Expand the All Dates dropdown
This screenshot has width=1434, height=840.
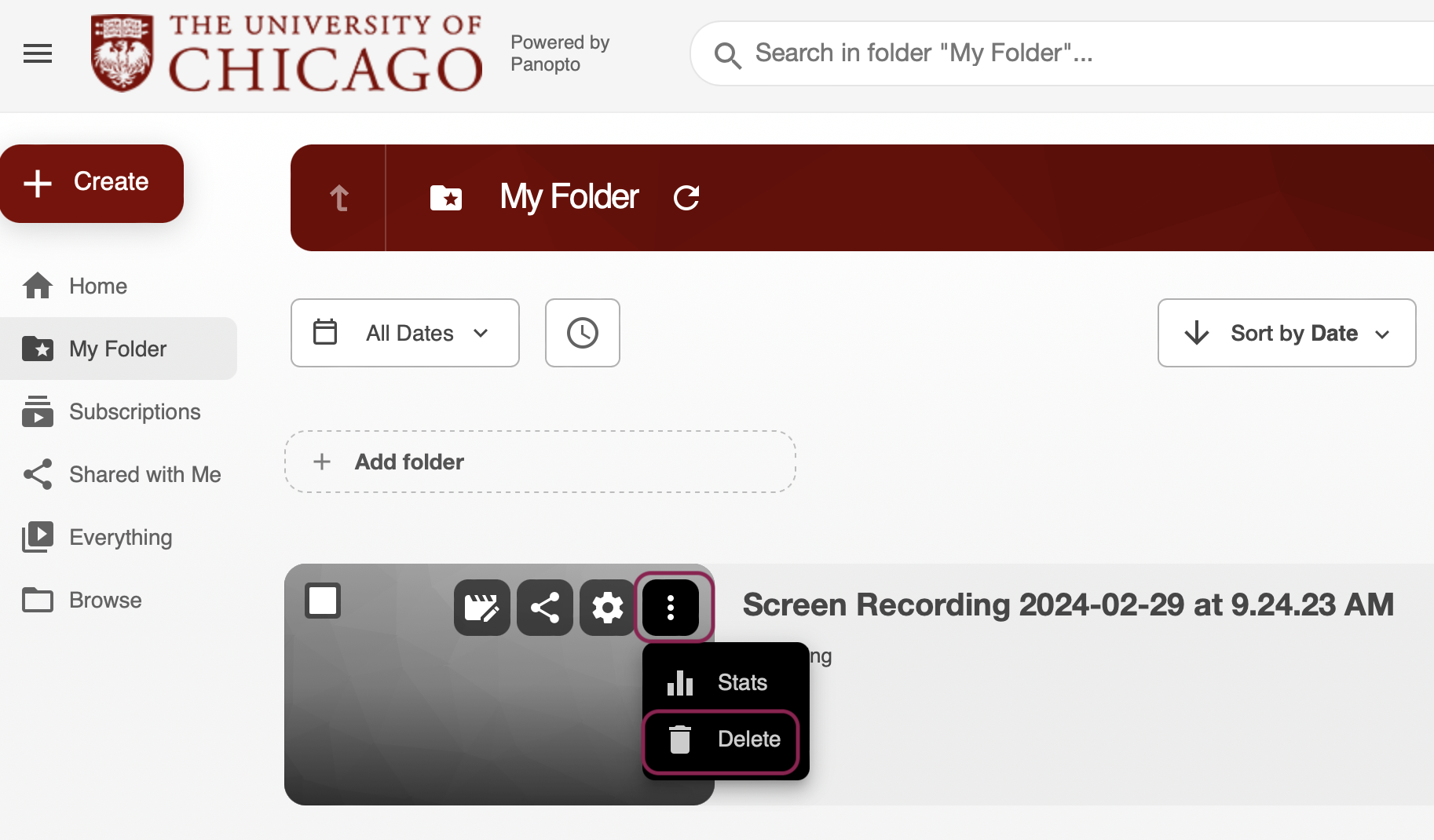pos(404,333)
